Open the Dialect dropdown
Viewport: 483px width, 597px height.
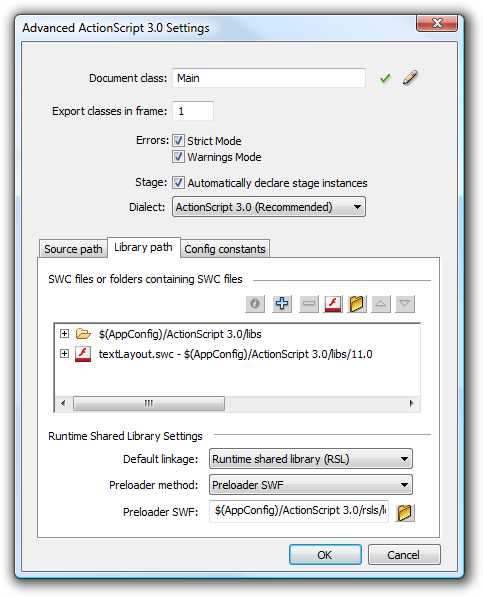pos(269,207)
